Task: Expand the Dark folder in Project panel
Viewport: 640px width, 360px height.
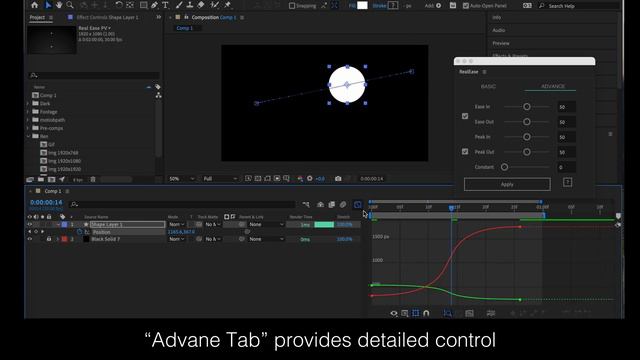Action: (x=29, y=104)
